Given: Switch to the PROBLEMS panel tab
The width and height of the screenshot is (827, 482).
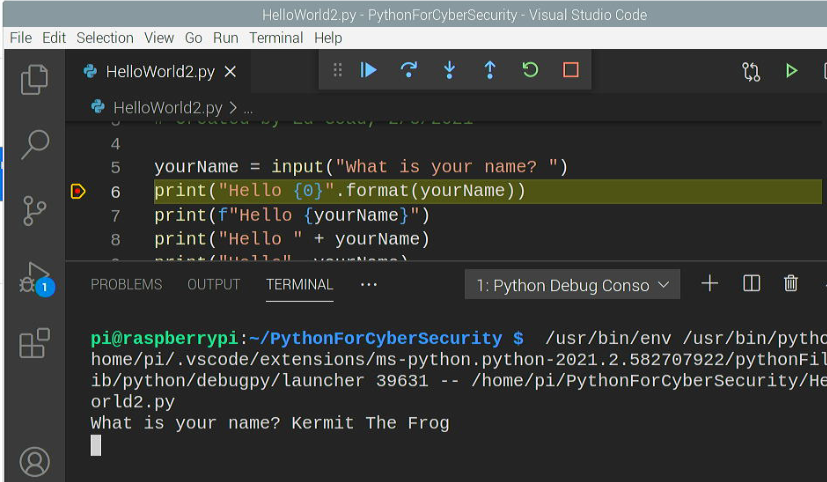Looking at the screenshot, I should (127, 285).
